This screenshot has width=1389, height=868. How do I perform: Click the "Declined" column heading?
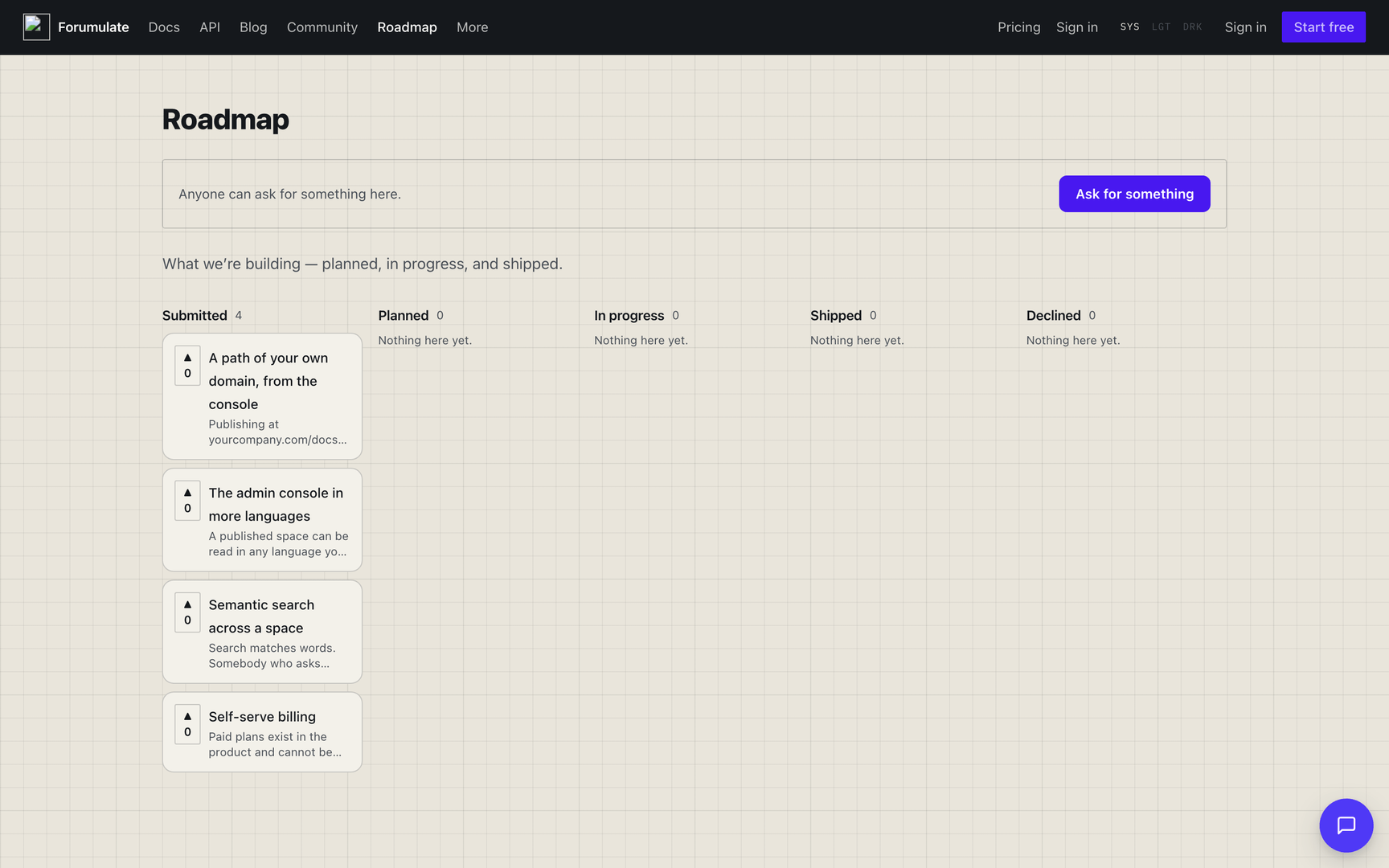coord(1054,316)
